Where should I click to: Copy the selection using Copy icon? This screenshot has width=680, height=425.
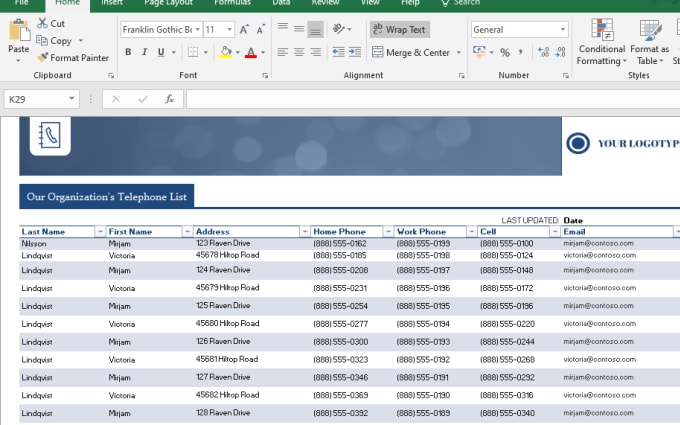(42, 40)
